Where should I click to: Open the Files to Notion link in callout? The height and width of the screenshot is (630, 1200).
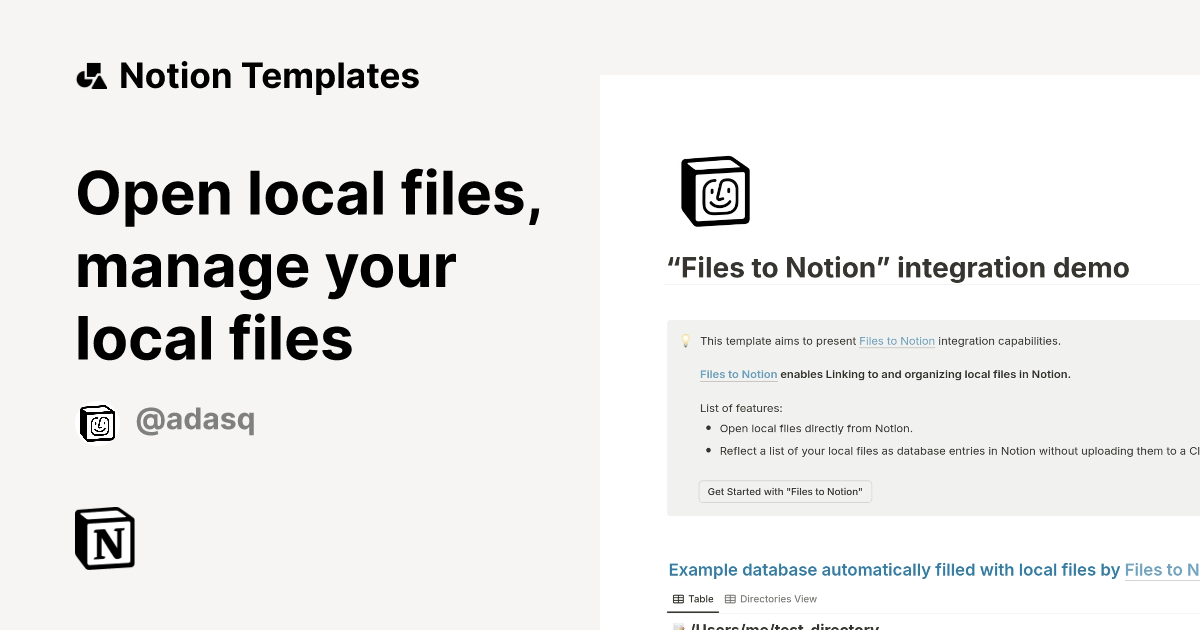pos(896,340)
